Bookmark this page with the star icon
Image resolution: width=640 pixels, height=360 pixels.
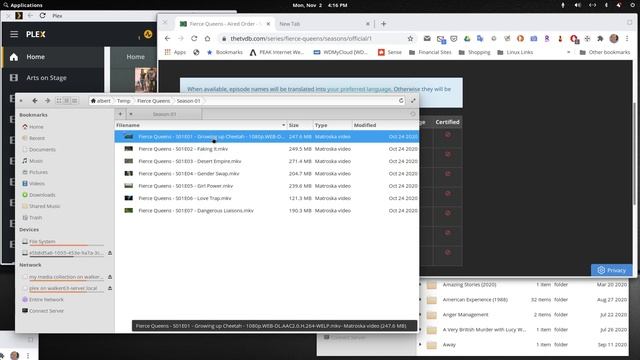click(x=410, y=38)
